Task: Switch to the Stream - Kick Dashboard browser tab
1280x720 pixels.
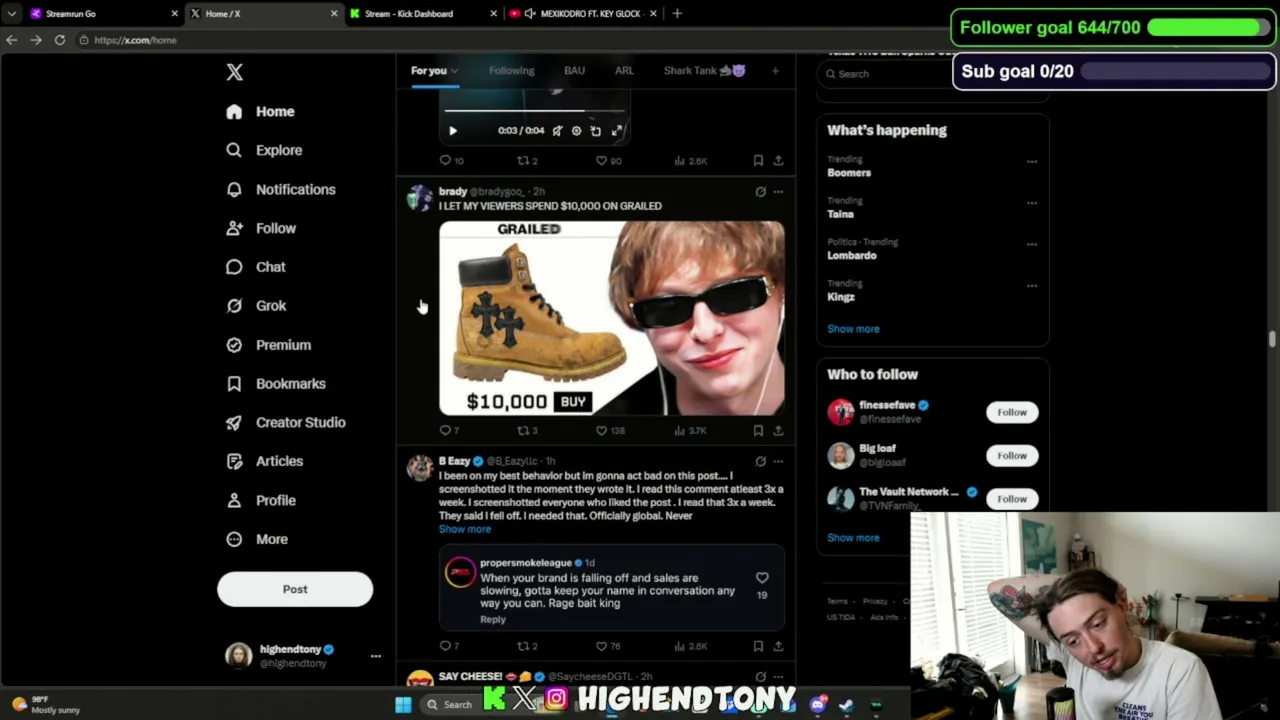Action: pos(422,14)
